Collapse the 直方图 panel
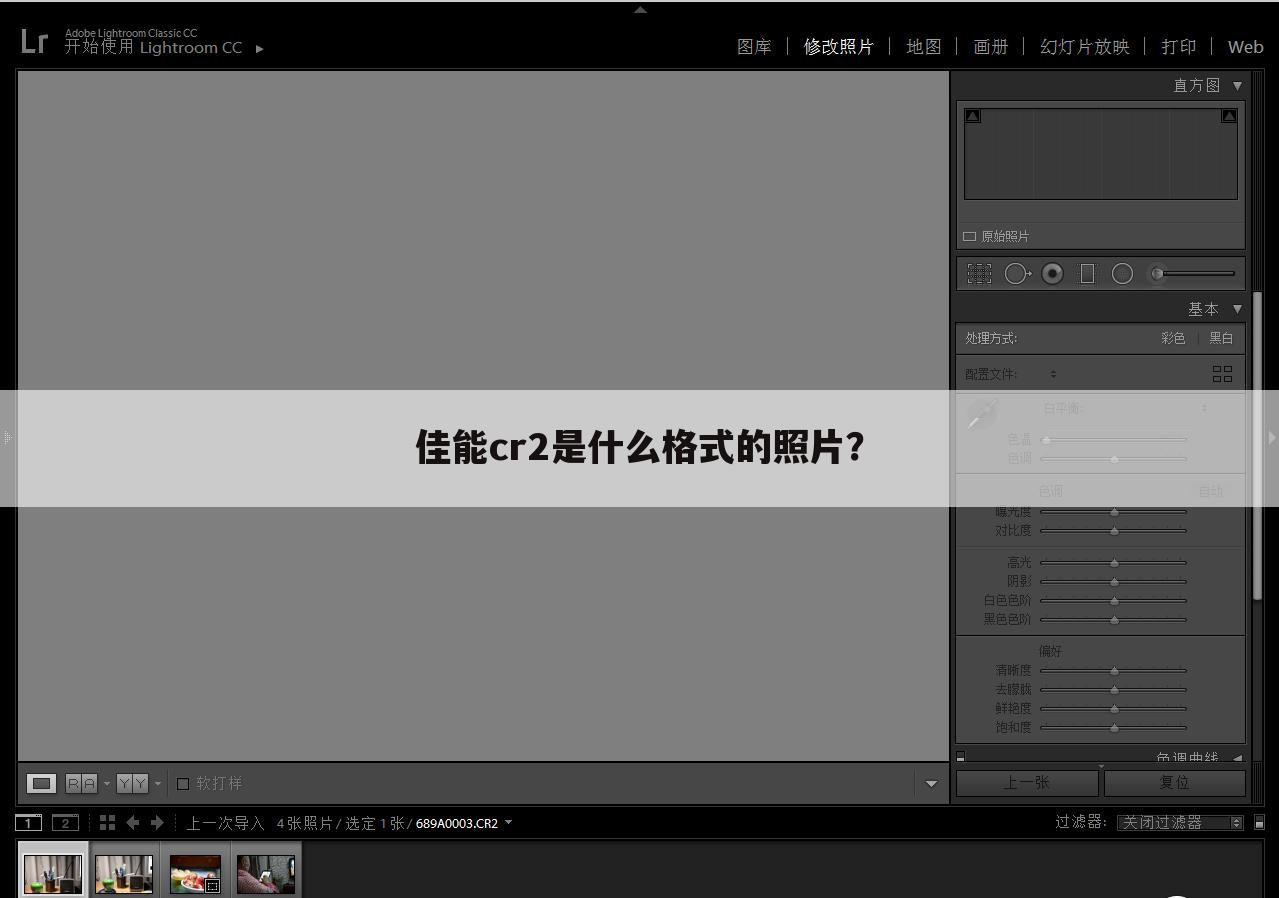 [1237, 86]
